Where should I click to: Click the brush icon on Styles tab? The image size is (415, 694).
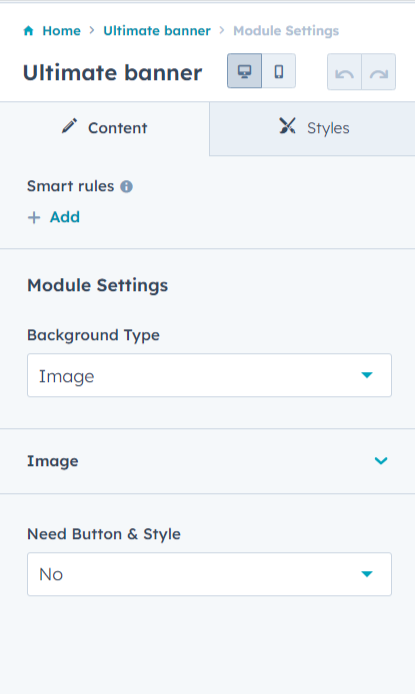pos(287,126)
